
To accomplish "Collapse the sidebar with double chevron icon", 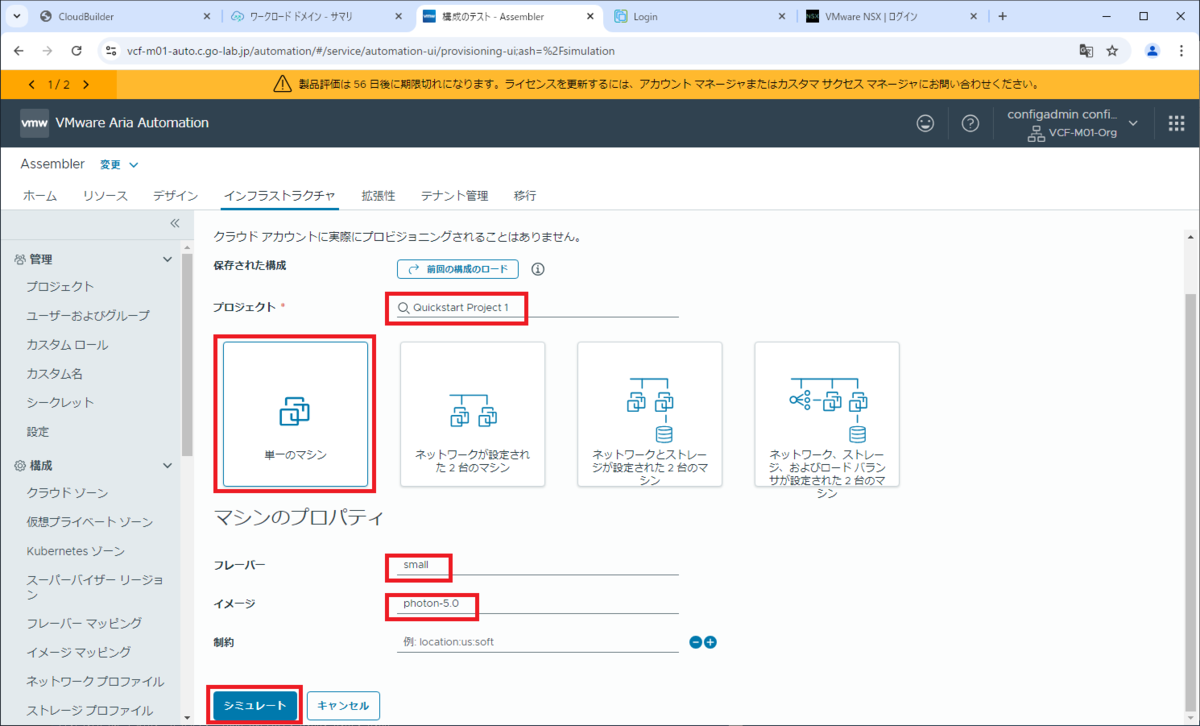I will coord(174,223).
